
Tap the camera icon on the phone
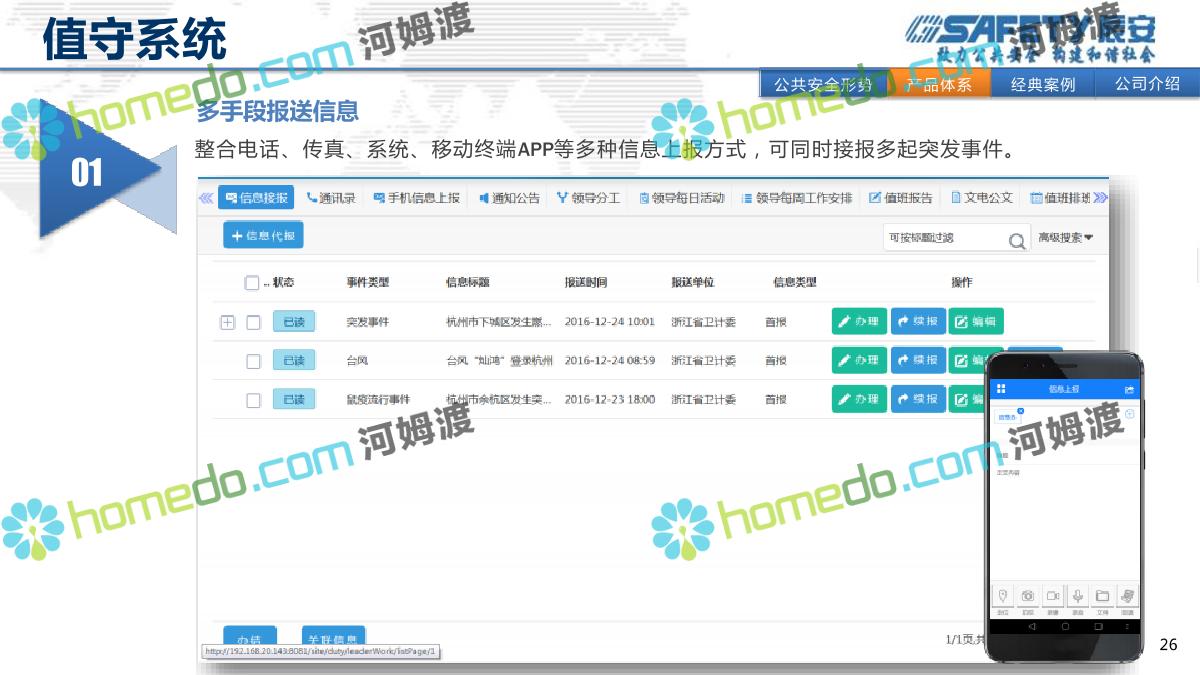1027,596
